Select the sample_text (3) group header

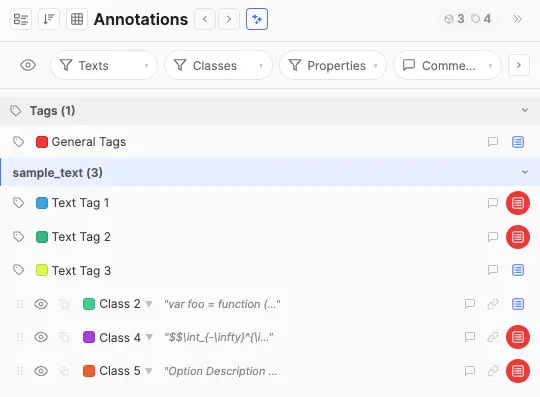270,172
